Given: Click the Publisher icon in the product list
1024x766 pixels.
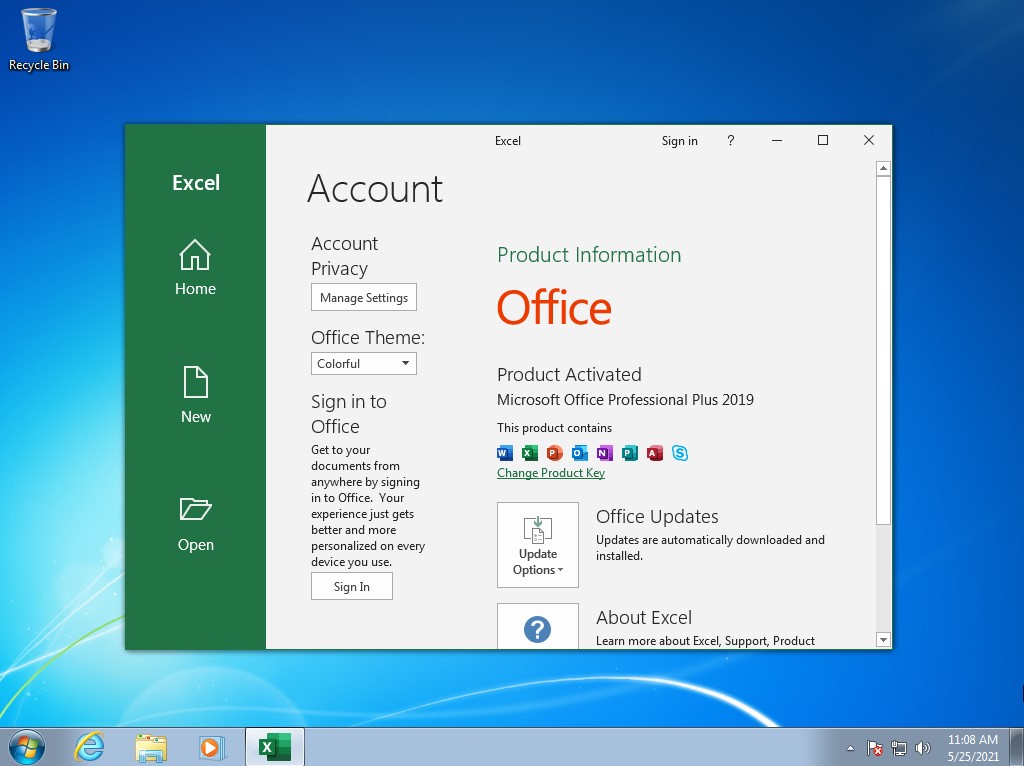Looking at the screenshot, I should tap(630, 453).
